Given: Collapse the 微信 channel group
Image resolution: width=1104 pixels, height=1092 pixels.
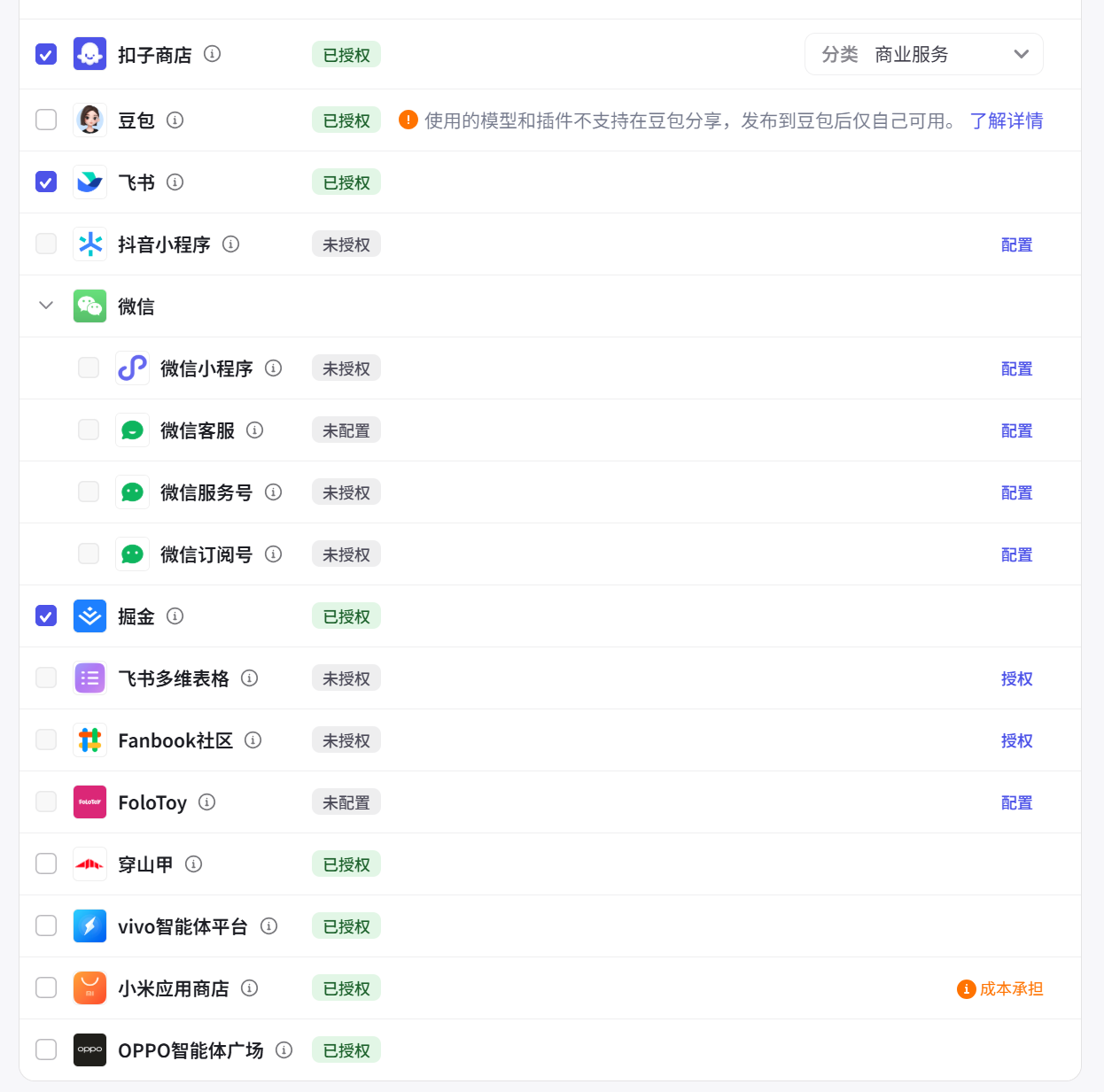Looking at the screenshot, I should tap(45, 305).
